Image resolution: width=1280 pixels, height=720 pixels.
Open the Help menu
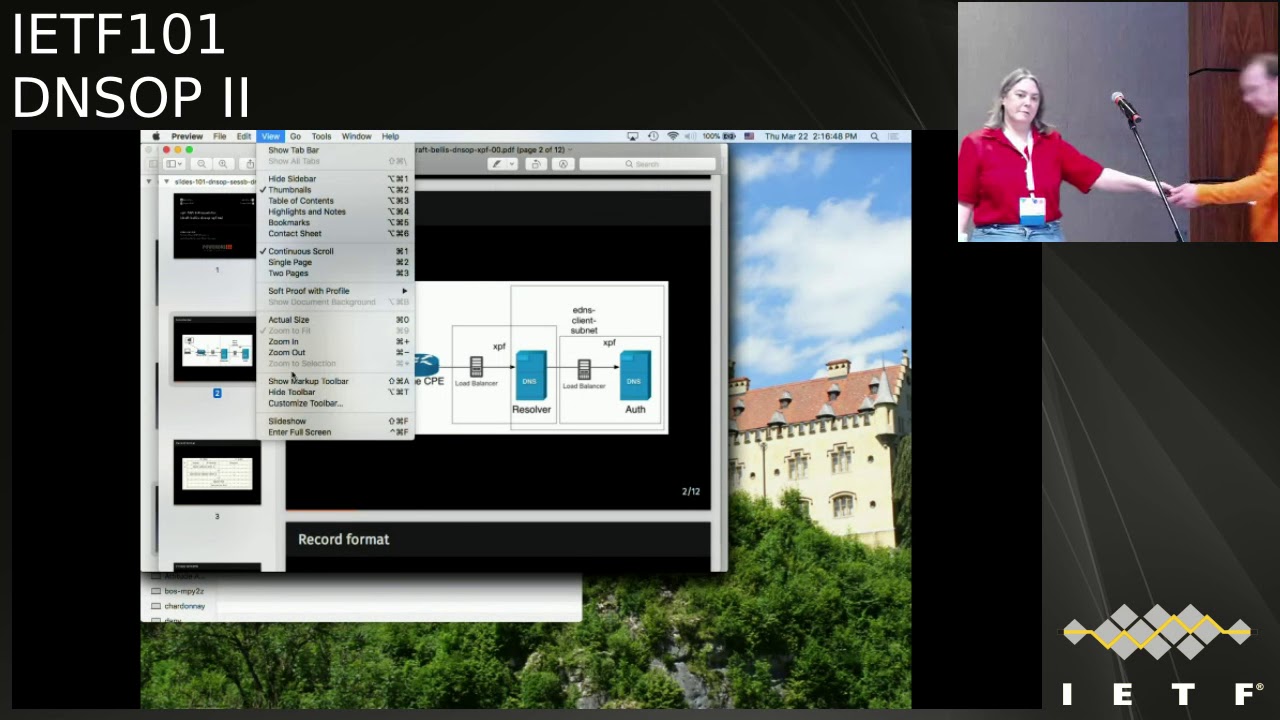click(390, 136)
